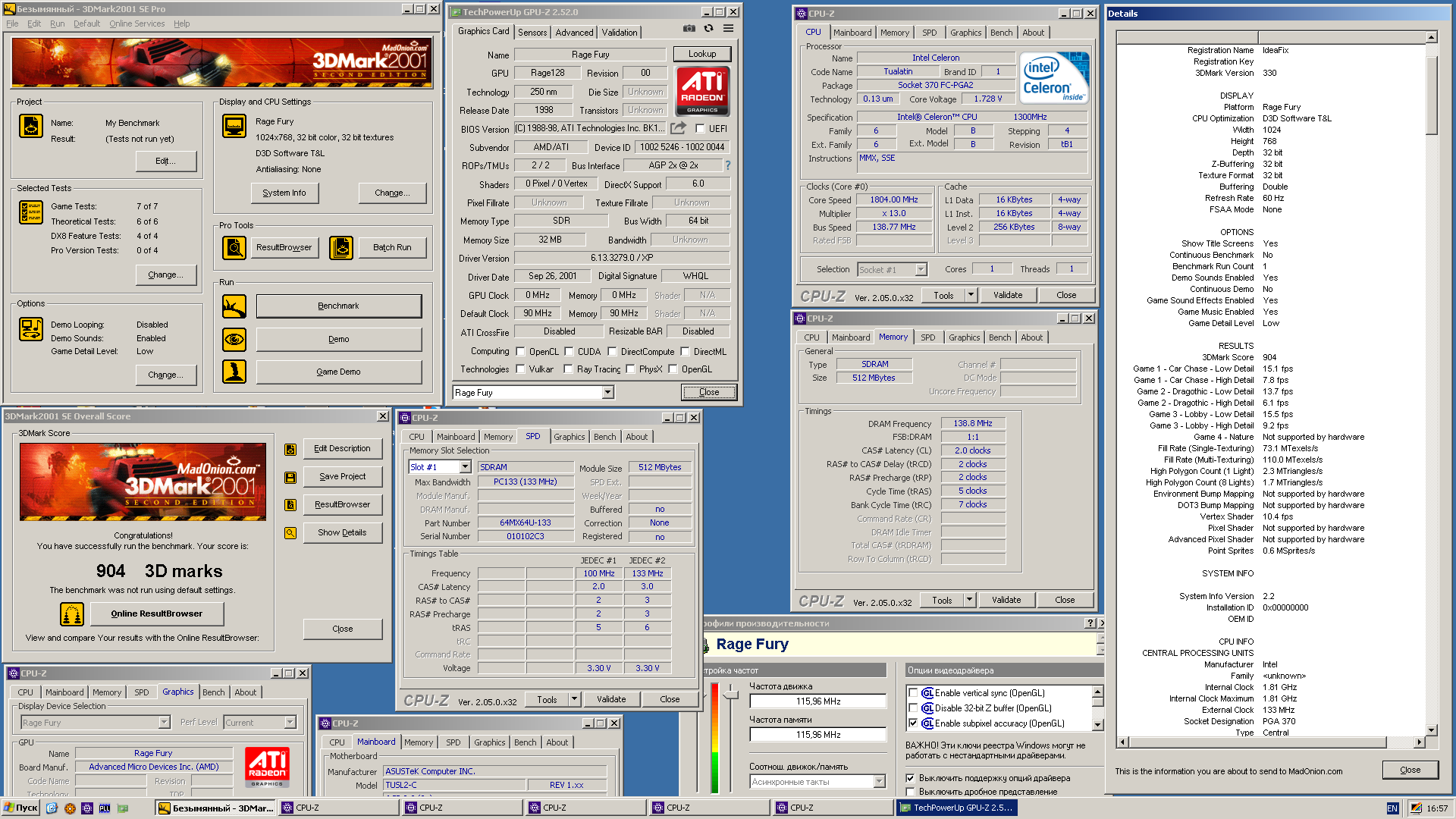The height and width of the screenshot is (819, 1456).
Task: Toggle the DirectML checkbox in GPU-Z
Action: 685,351
